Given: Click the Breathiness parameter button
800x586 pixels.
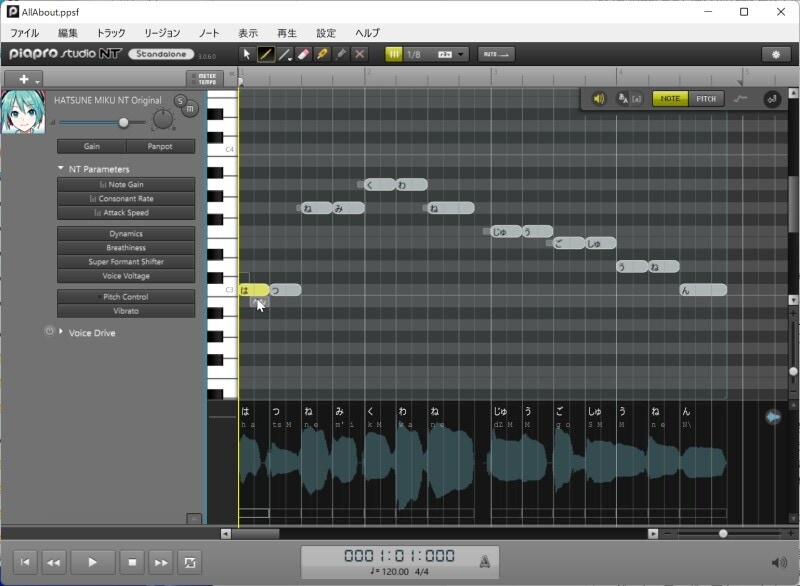Looking at the screenshot, I should tap(126, 248).
